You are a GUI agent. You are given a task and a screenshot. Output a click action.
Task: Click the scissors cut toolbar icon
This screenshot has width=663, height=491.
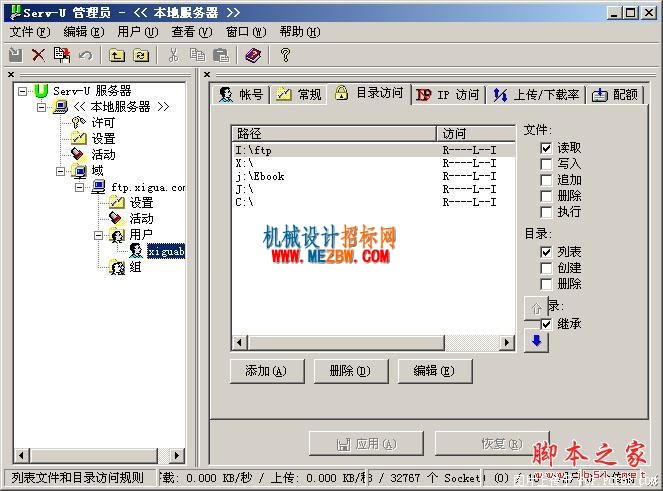[x=173, y=55]
